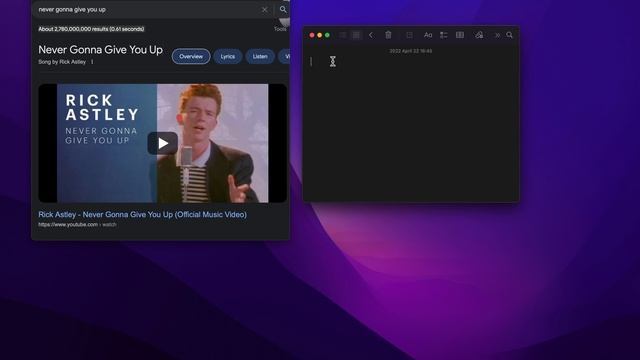Insert a checklist in Notes
Image resolution: width=640 pixels, height=360 pixels.
coord(444,35)
